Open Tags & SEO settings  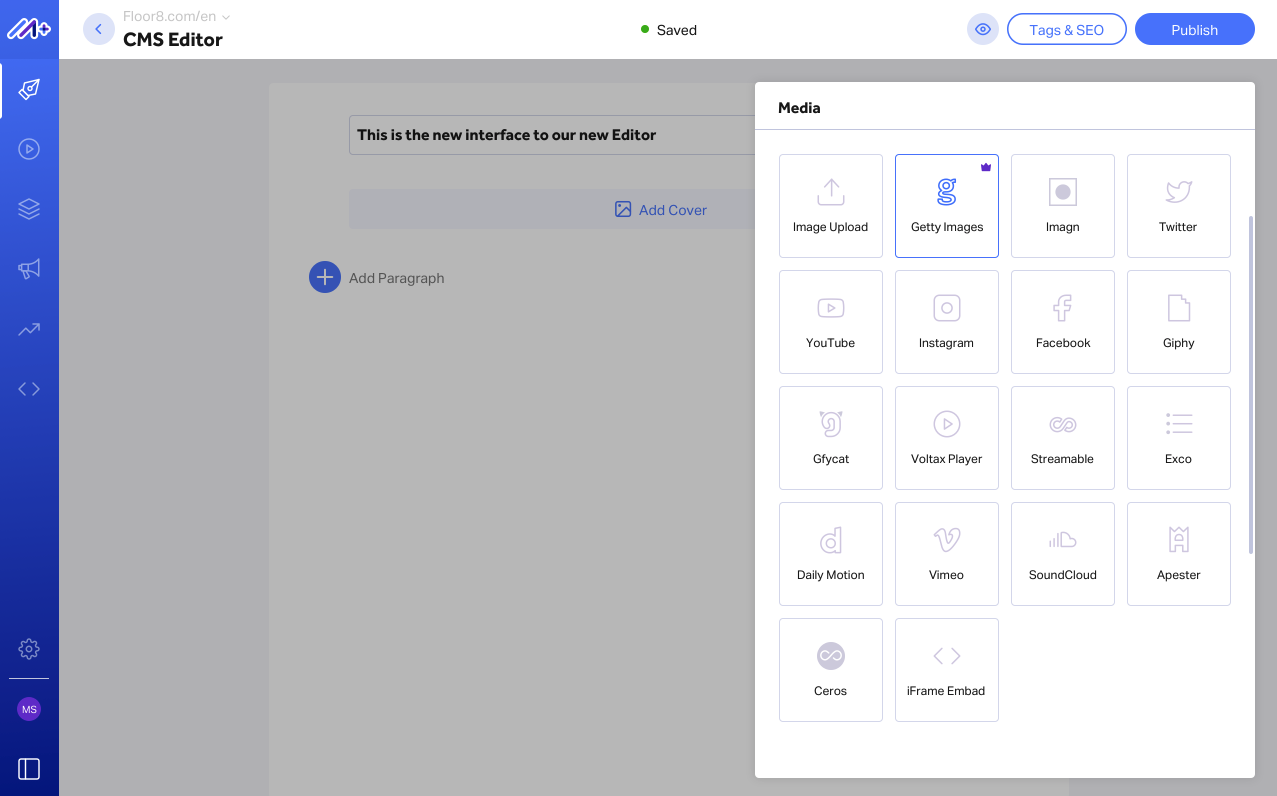pos(1067,29)
